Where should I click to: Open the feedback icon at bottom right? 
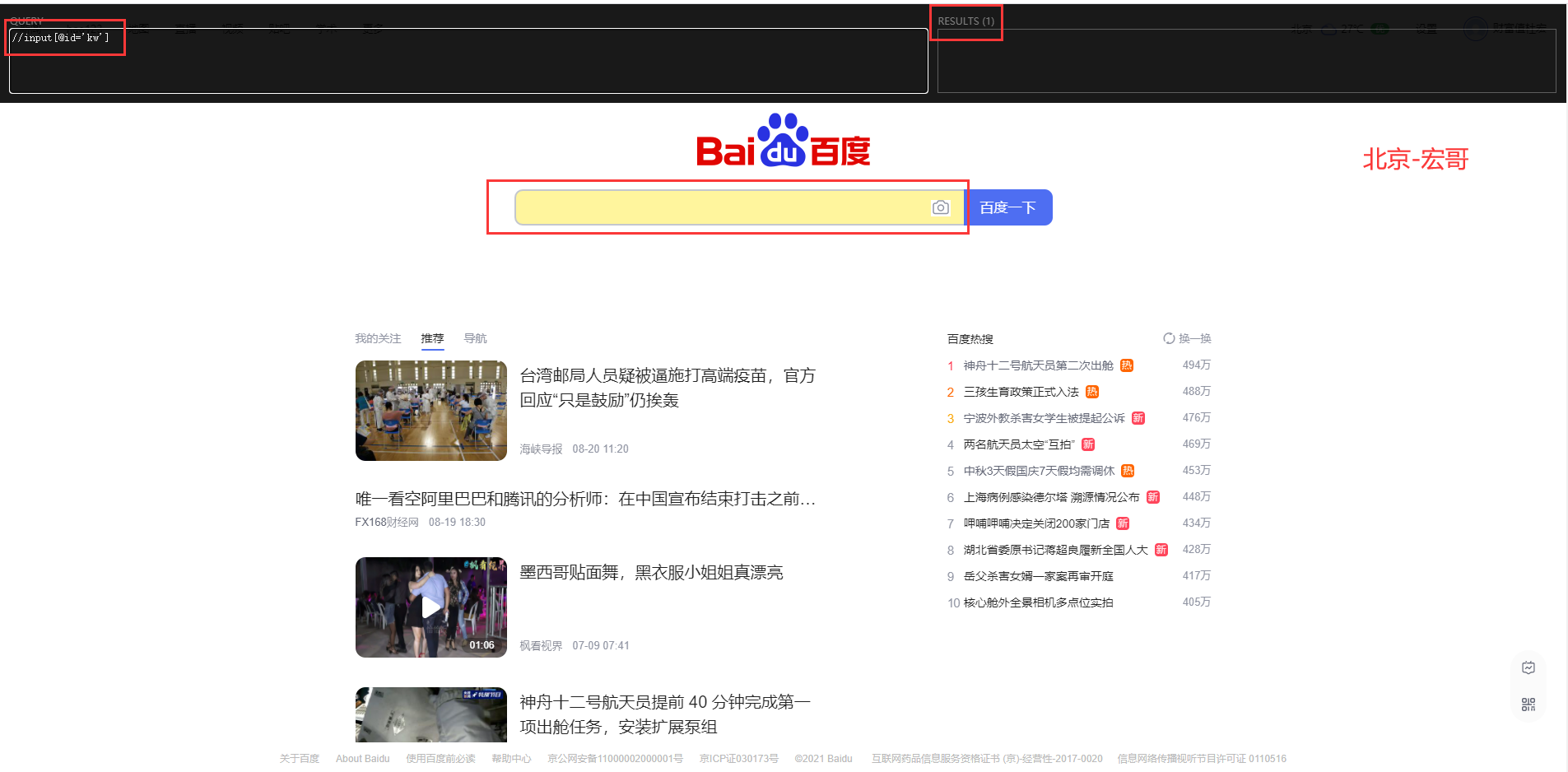[1528, 667]
